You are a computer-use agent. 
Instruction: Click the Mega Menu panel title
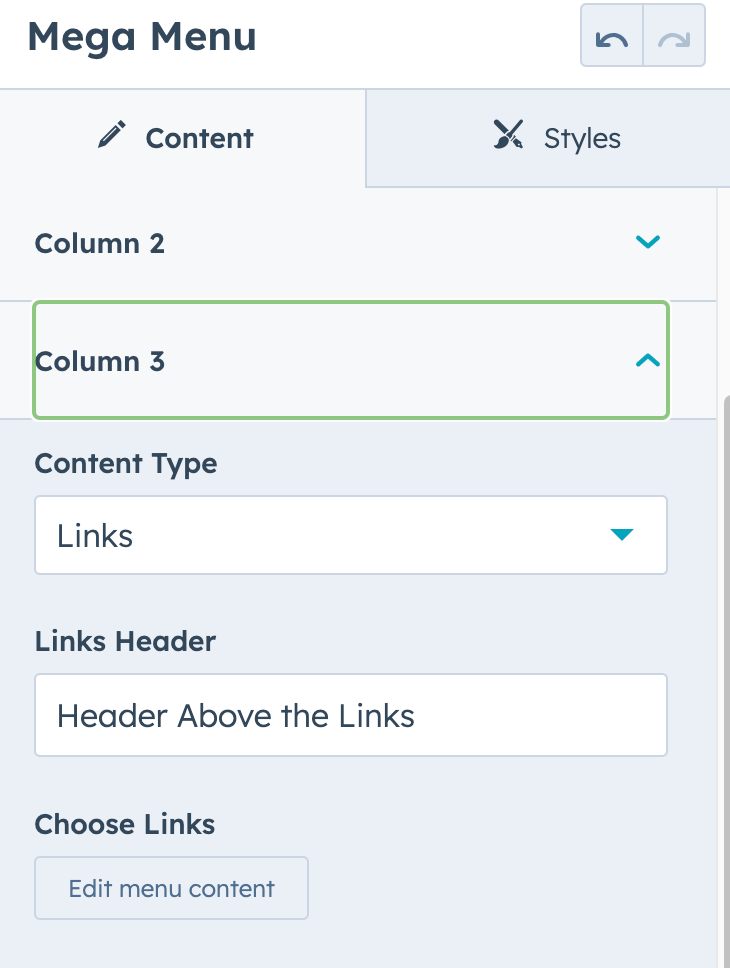click(141, 38)
